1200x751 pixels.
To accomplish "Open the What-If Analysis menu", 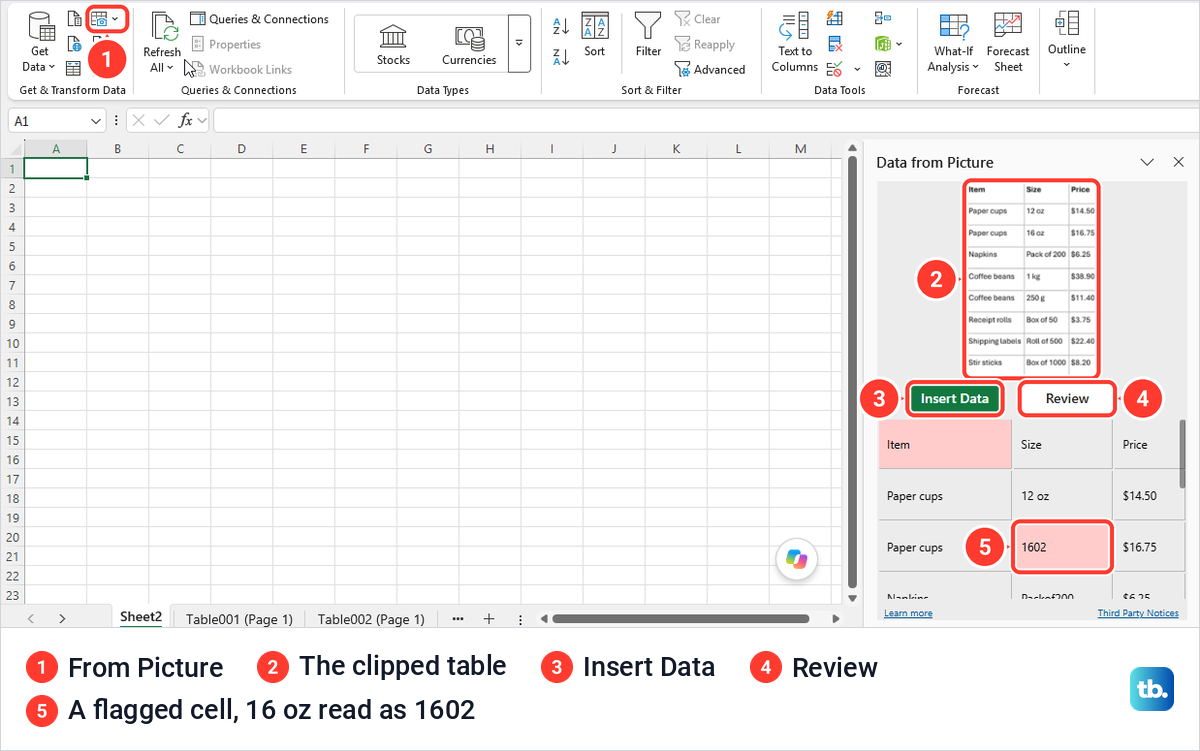I will coord(953,42).
